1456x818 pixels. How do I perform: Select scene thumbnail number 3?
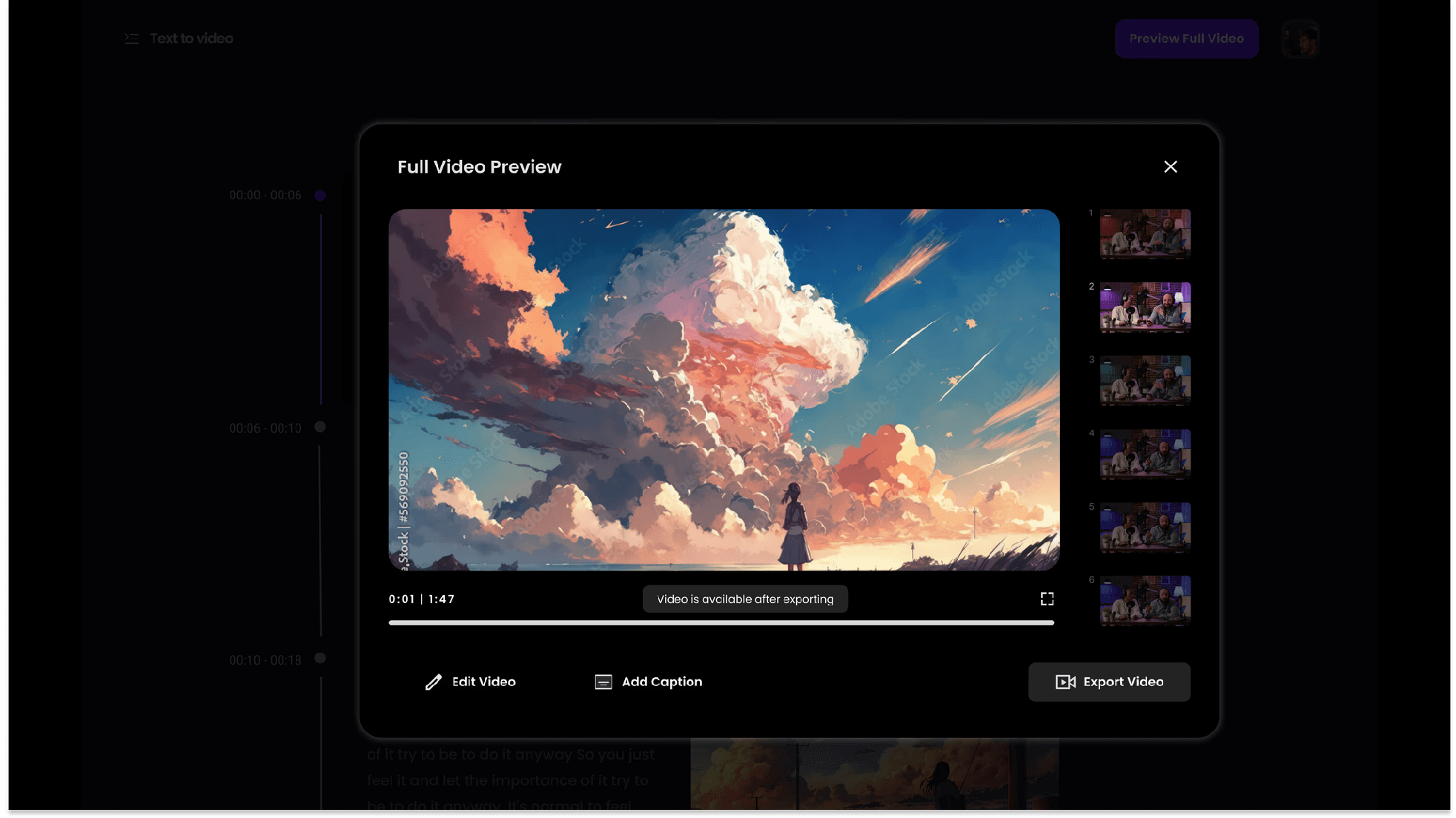pos(1145,380)
